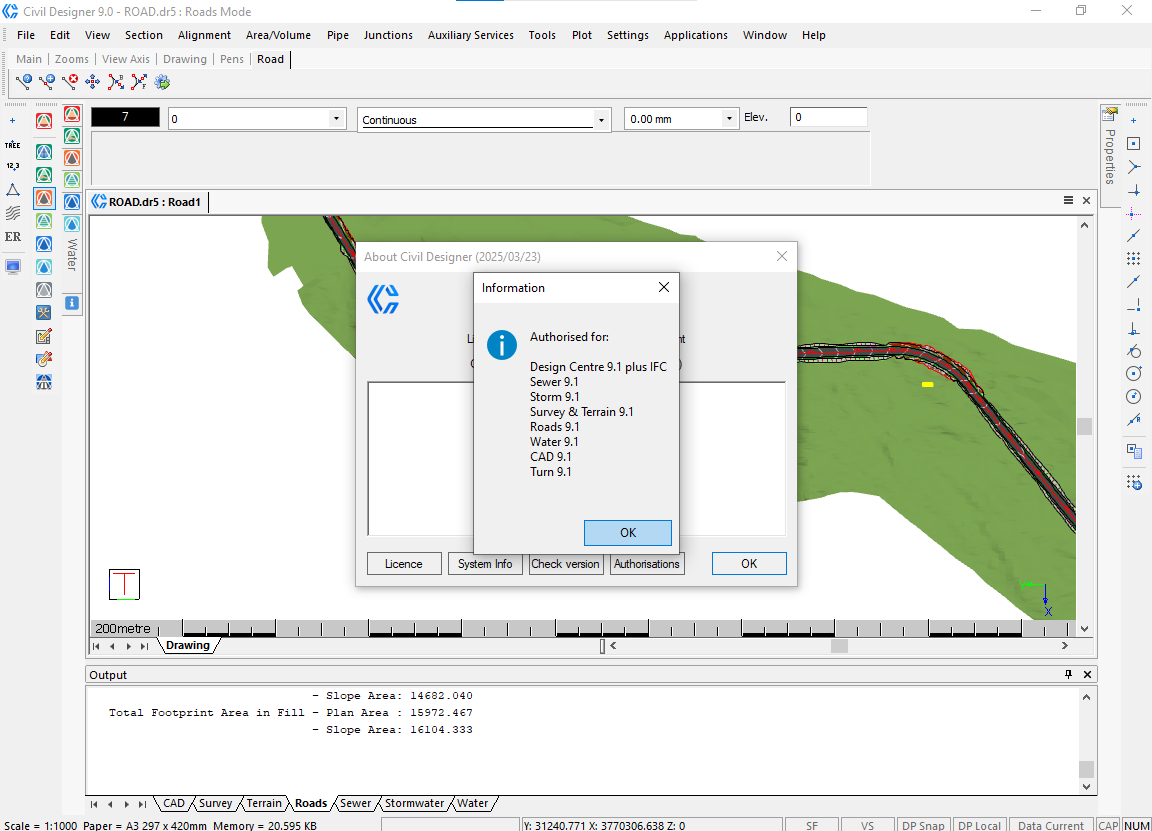The image size is (1152, 831).
Task: Select the perpendicular snap icon
Action: point(1134,328)
